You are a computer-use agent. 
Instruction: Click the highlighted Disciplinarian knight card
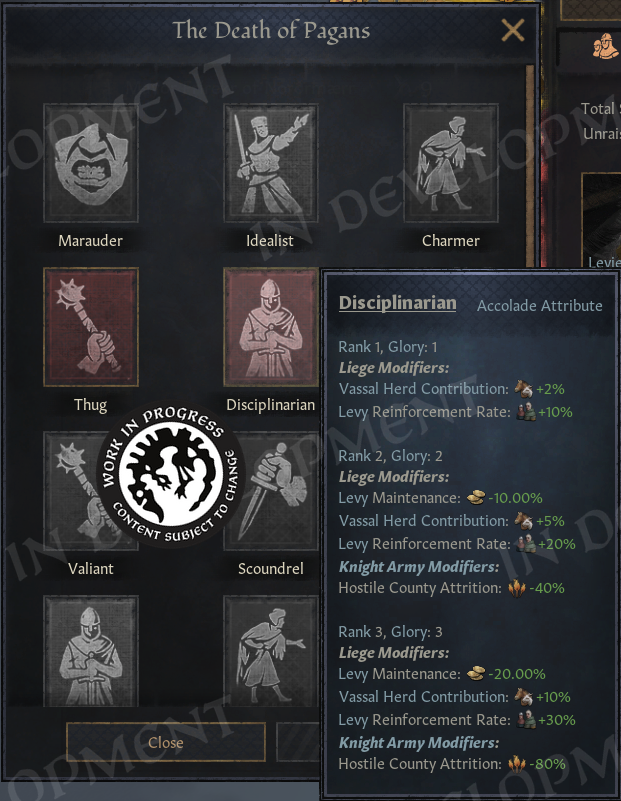(x=271, y=327)
